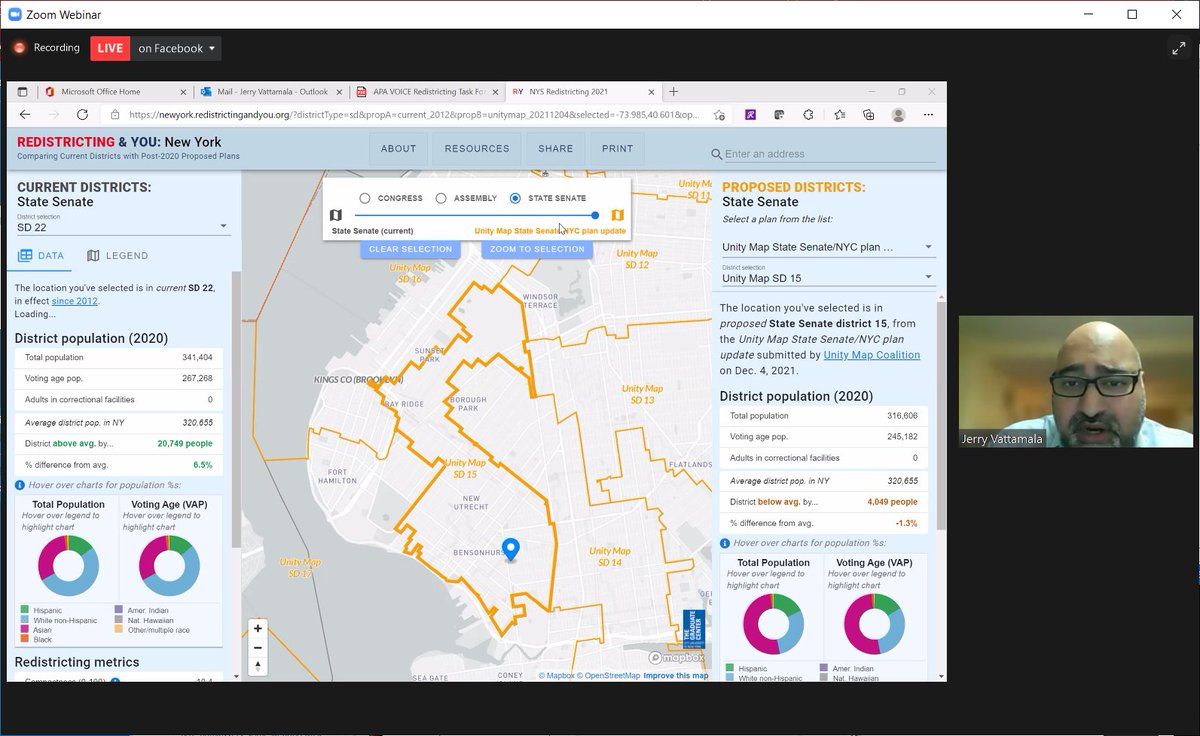Click the Zoom Recording indicator icon
This screenshot has height=736, width=1200.
19,48
